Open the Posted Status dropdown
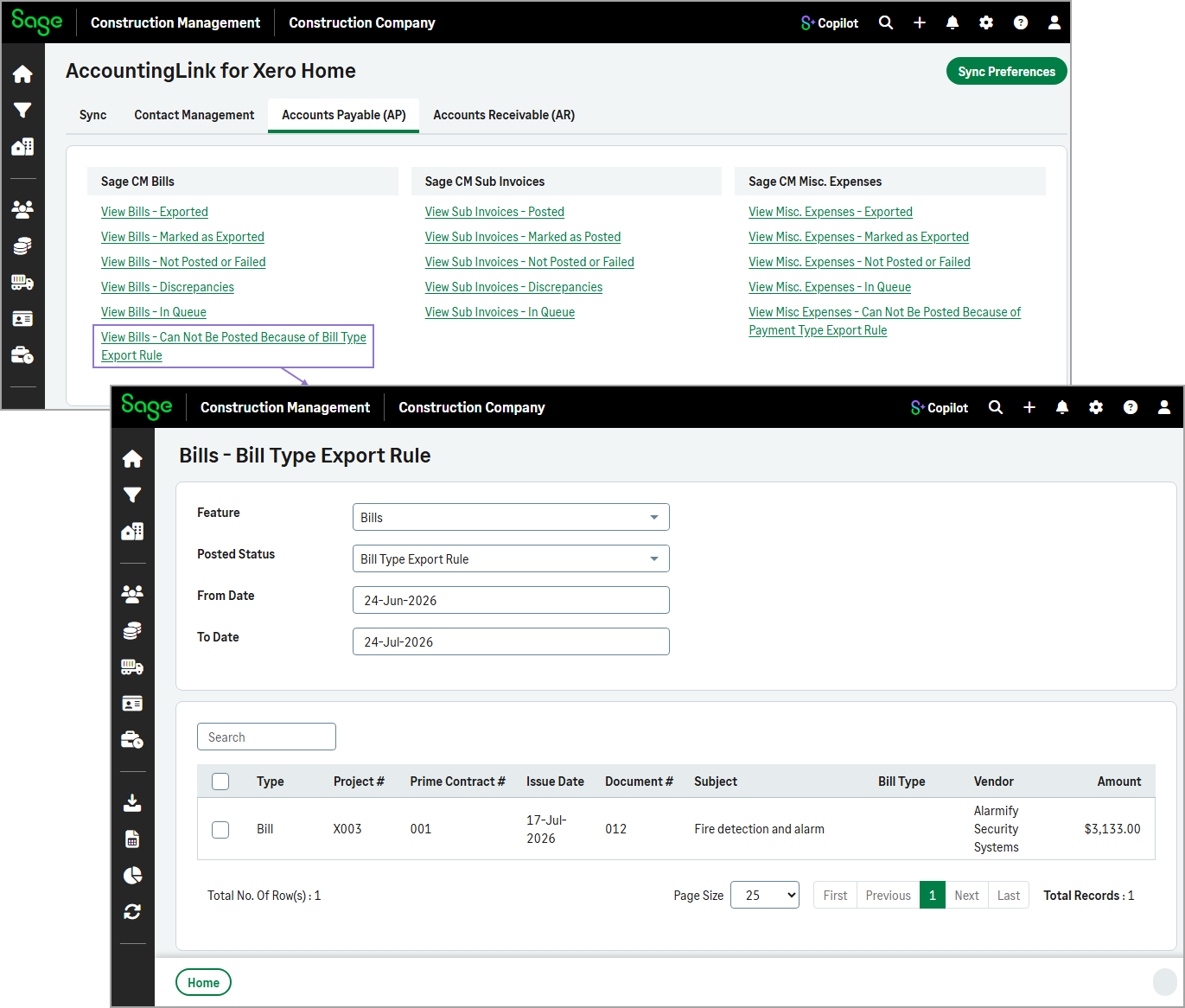This screenshot has height=1008, width=1185. (x=511, y=558)
